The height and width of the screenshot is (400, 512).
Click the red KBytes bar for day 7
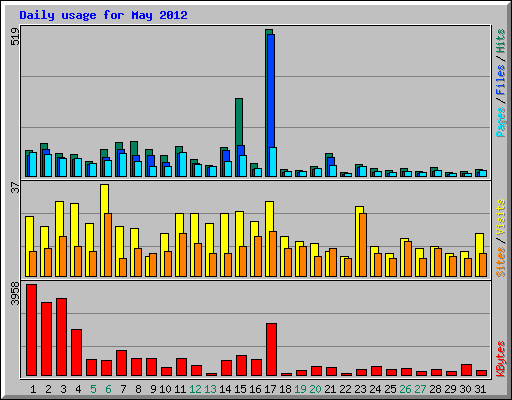[x=121, y=363]
